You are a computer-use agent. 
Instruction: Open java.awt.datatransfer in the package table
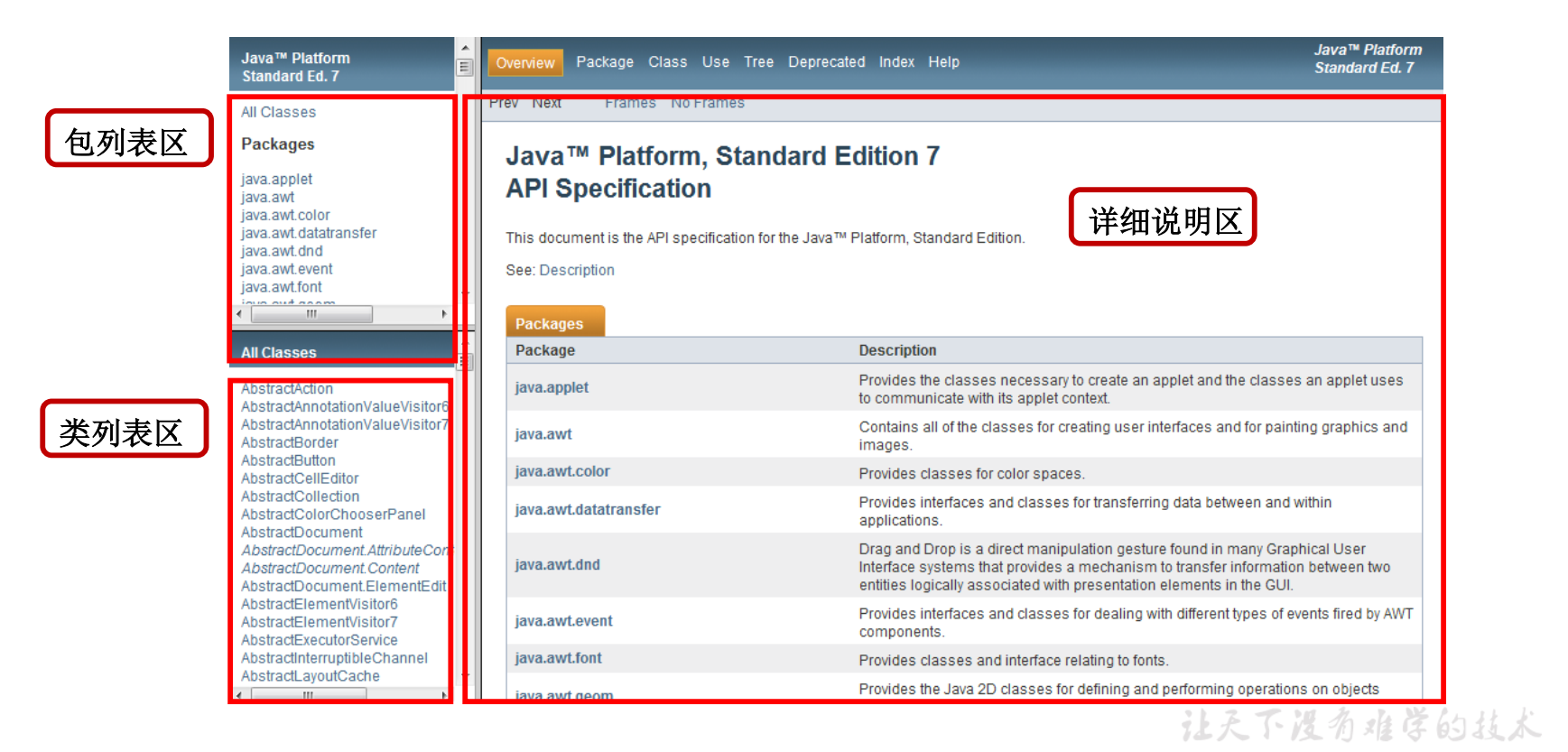588,510
